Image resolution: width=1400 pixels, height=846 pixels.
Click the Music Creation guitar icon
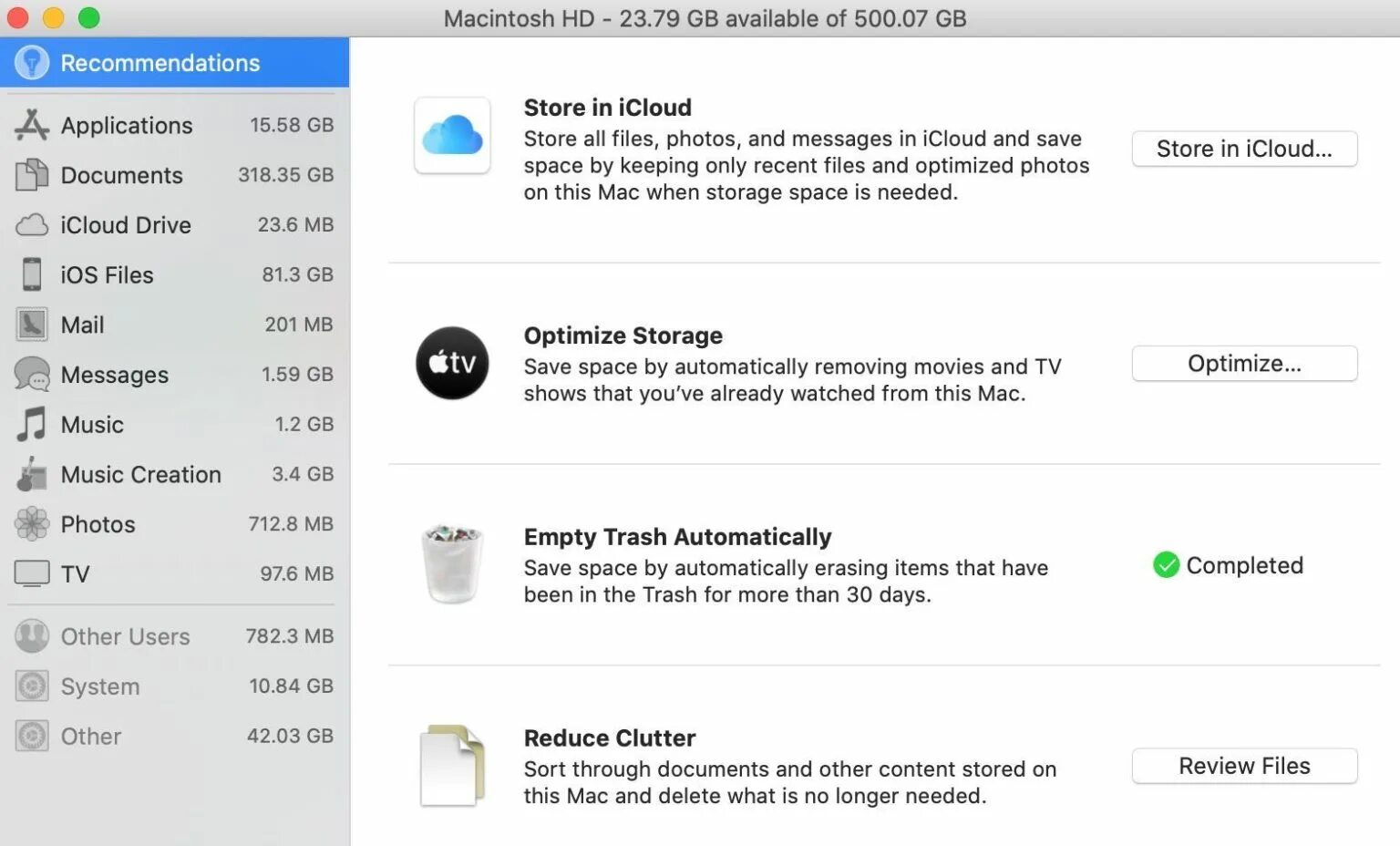click(32, 475)
